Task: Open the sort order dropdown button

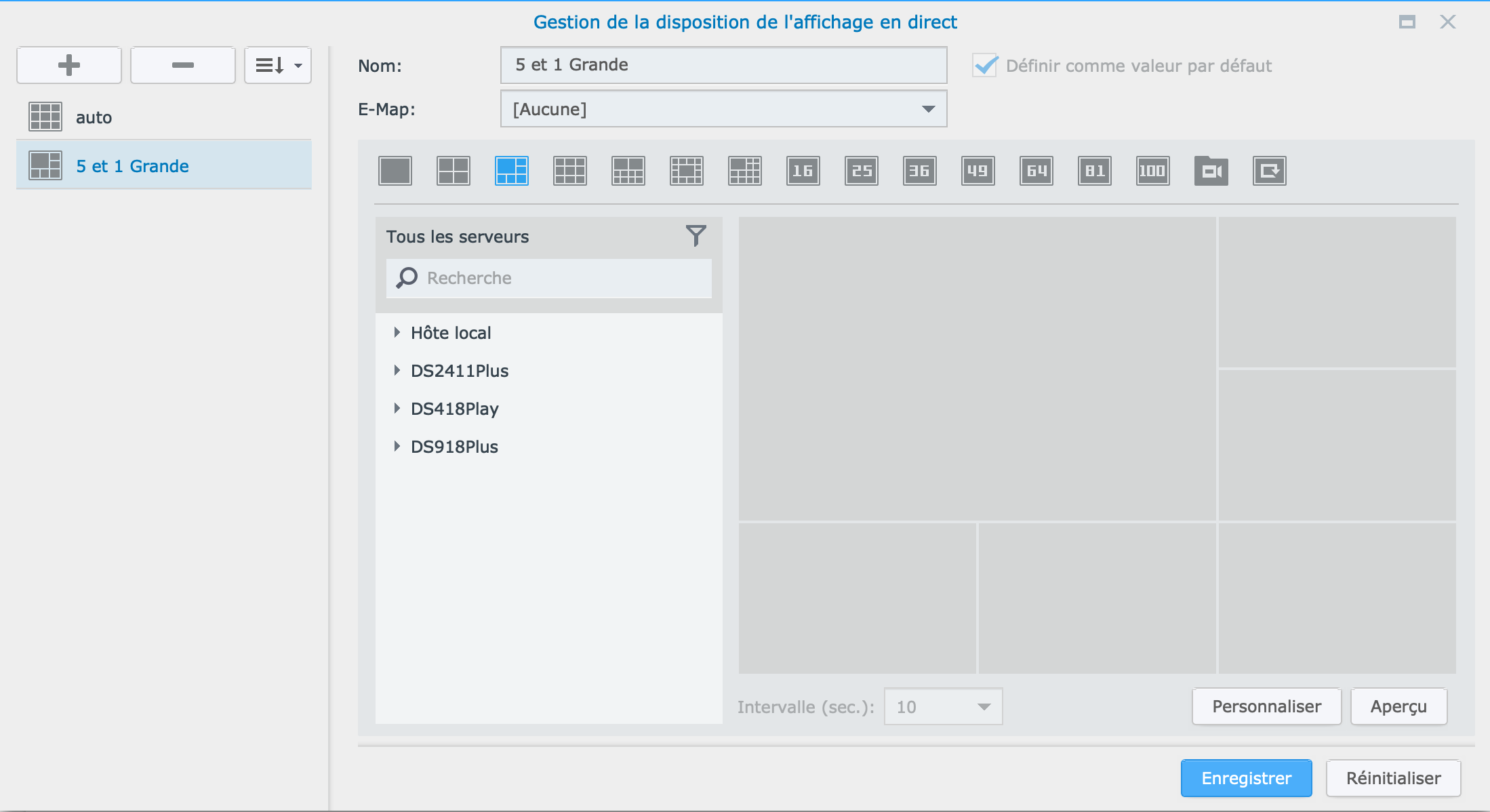Action: (278, 65)
